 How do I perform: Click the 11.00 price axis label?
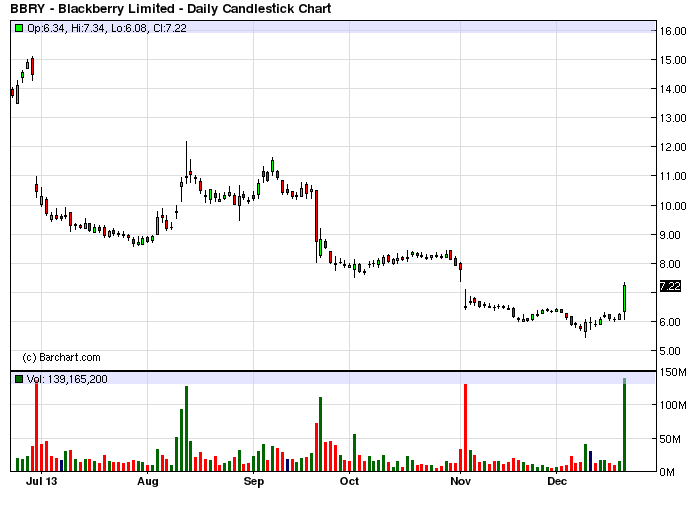coord(673,176)
